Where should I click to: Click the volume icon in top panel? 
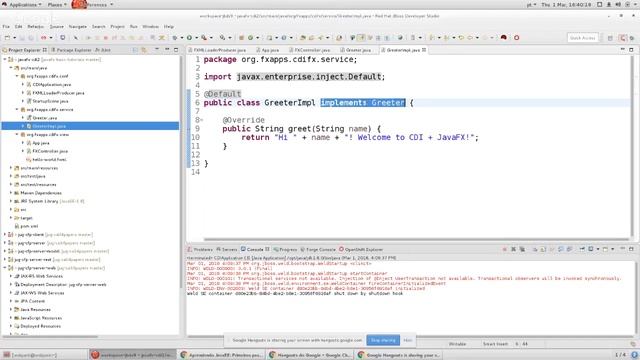(x=618, y=4)
